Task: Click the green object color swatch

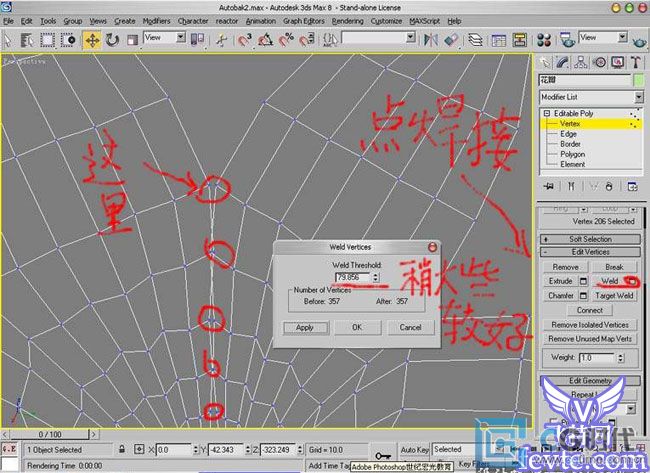Action: pyautogui.click(x=639, y=80)
